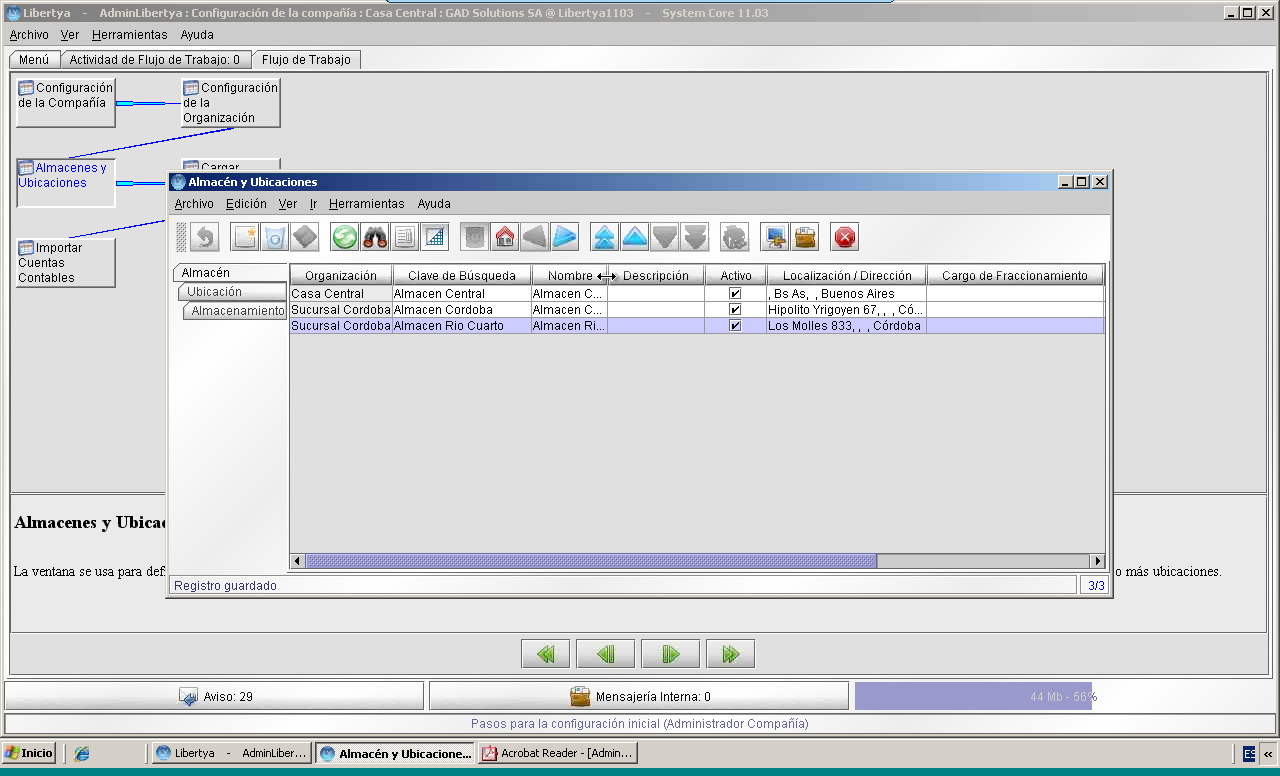Viewport: 1280px width, 776px height.
Task: Open Edición menu in Almacén y Ubicaciones window
Action: click(x=246, y=204)
